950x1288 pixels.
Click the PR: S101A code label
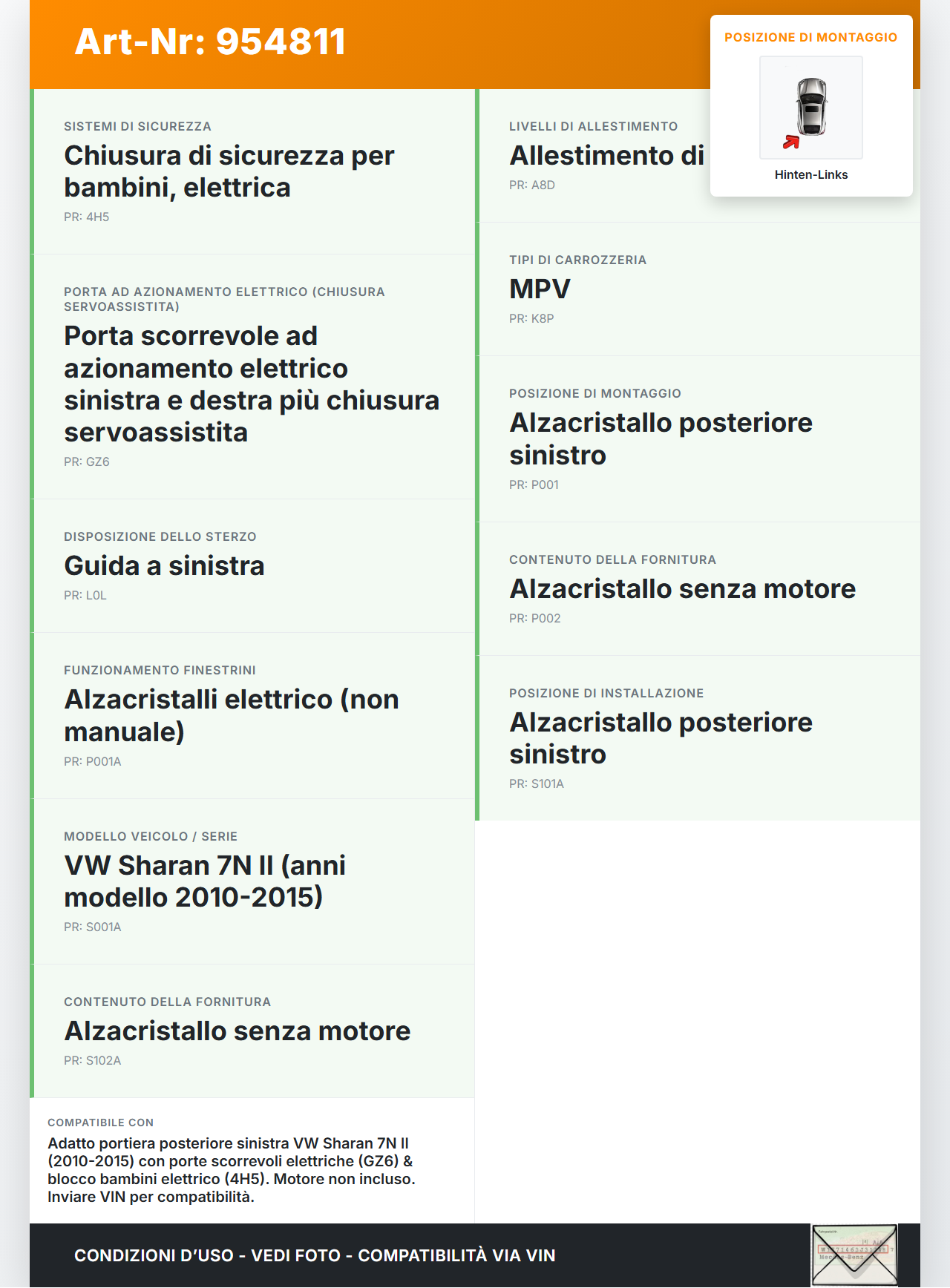coord(537,784)
